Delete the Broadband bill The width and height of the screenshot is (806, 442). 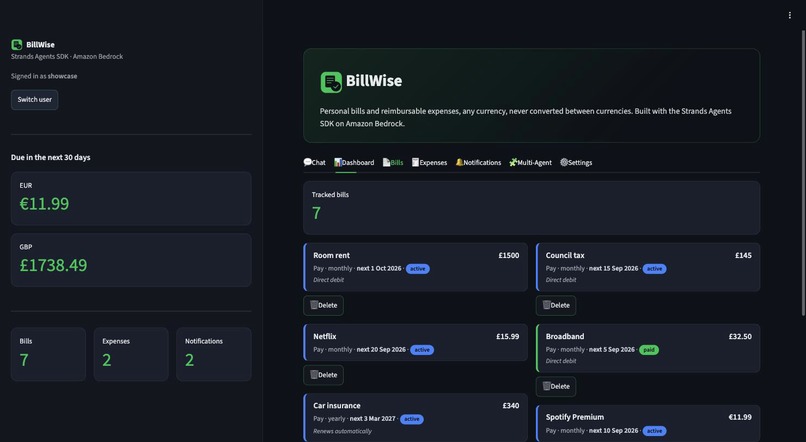(556, 386)
